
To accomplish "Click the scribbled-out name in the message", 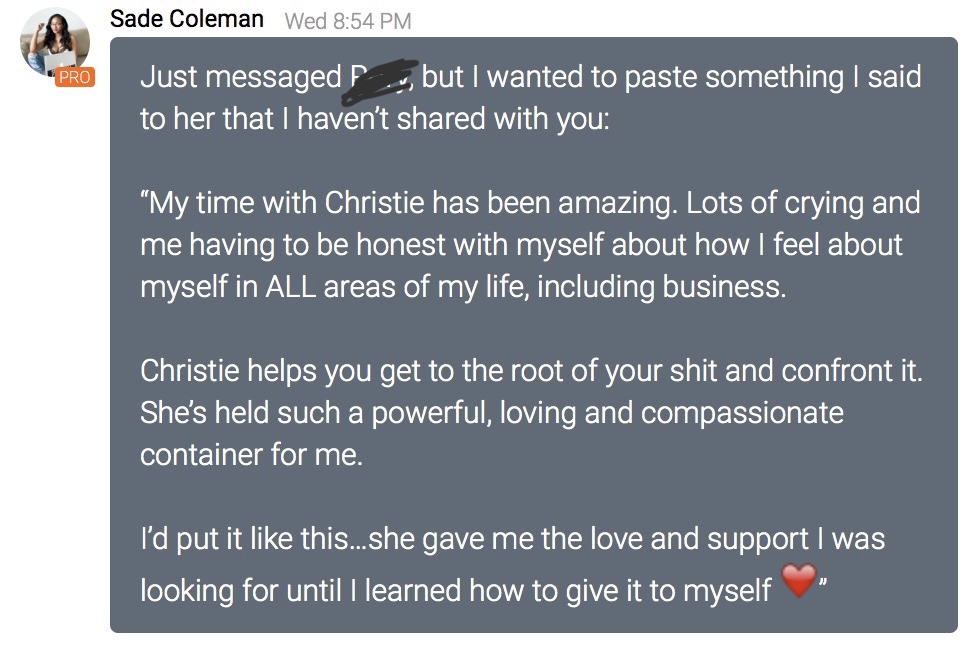I will (x=381, y=78).
